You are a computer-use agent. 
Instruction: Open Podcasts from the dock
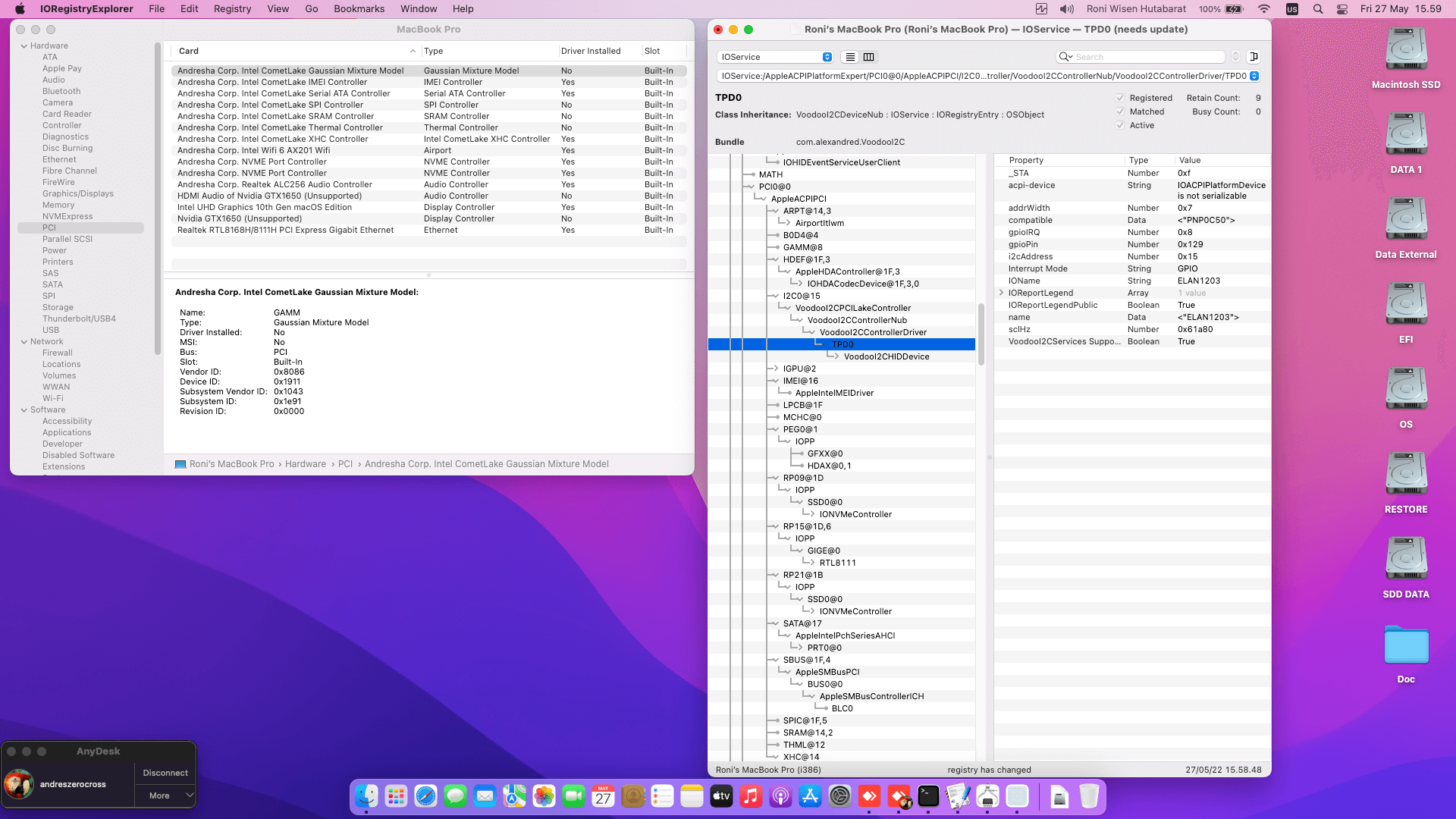[x=781, y=796]
